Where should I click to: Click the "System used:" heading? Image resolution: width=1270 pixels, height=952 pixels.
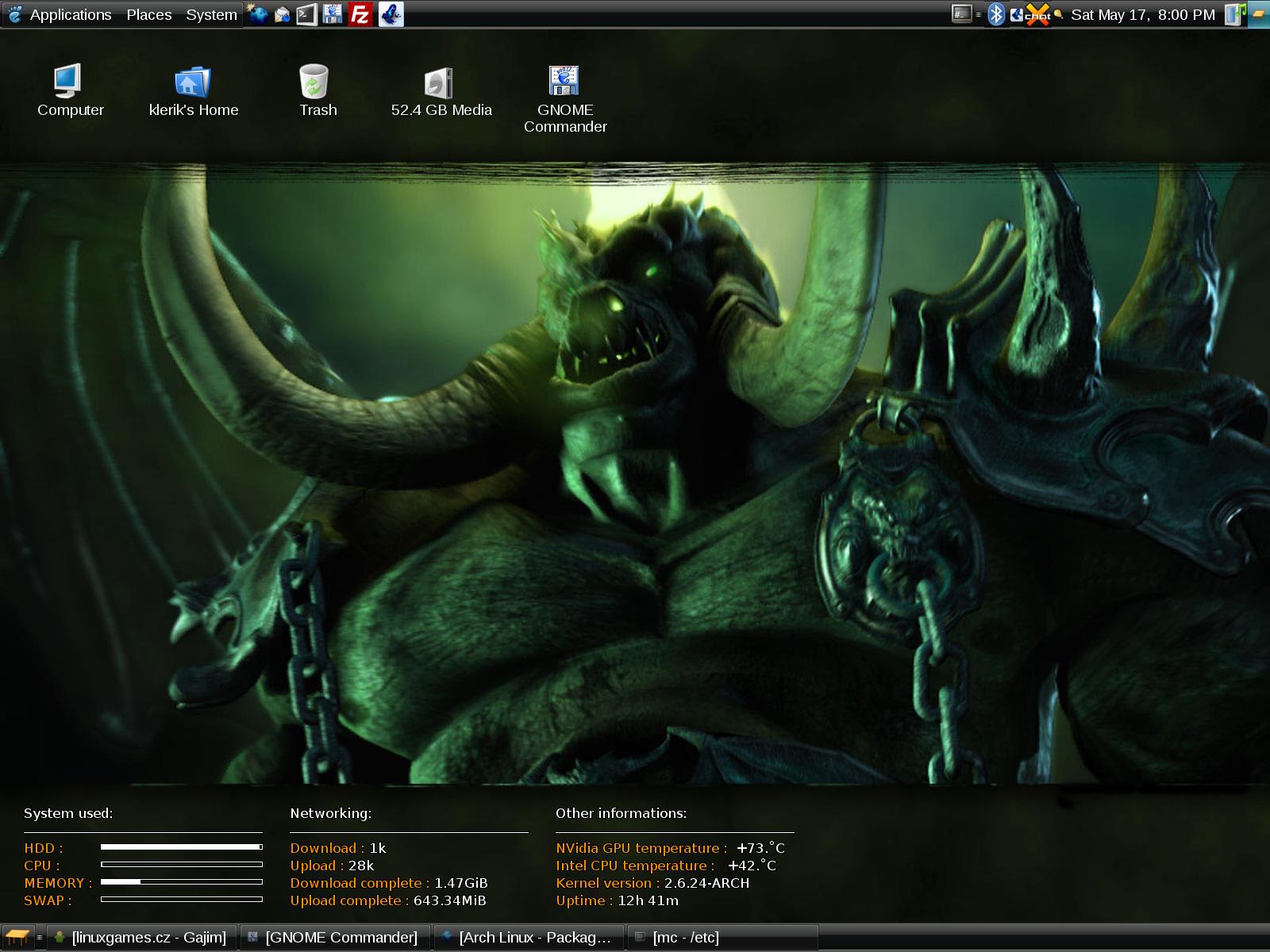[68, 813]
